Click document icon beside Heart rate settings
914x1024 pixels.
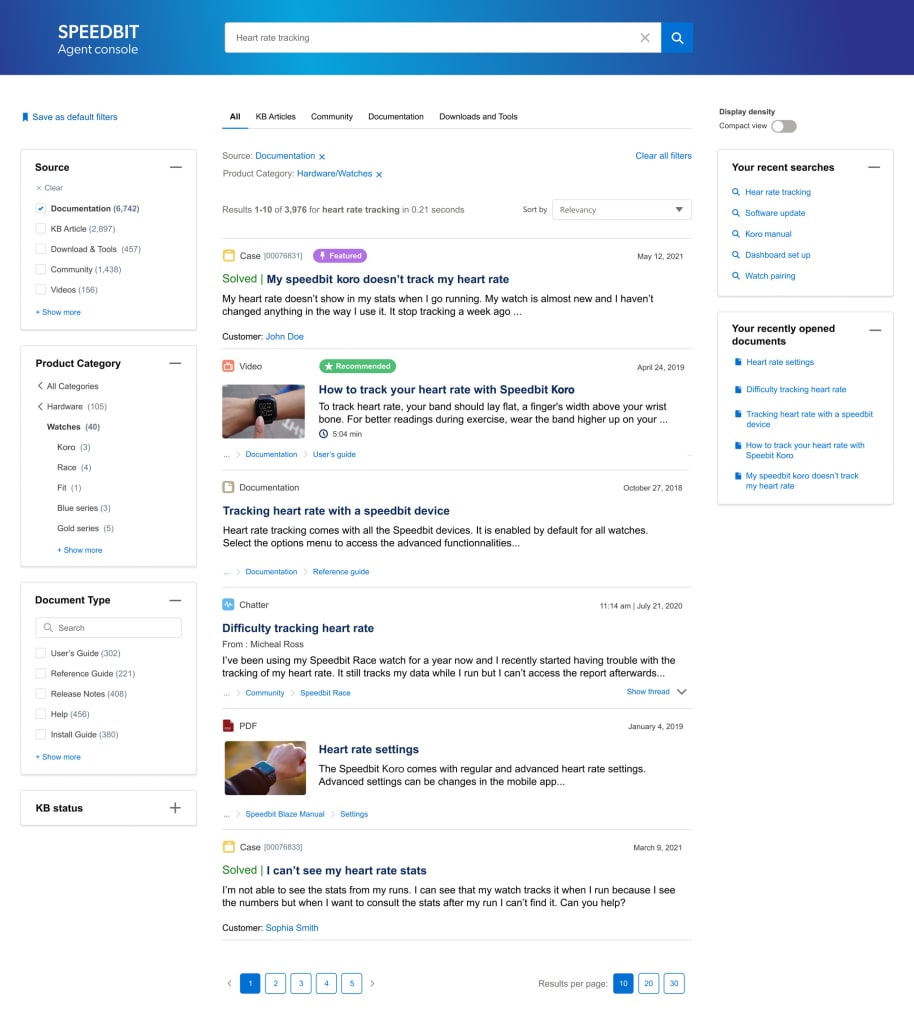(x=738, y=362)
